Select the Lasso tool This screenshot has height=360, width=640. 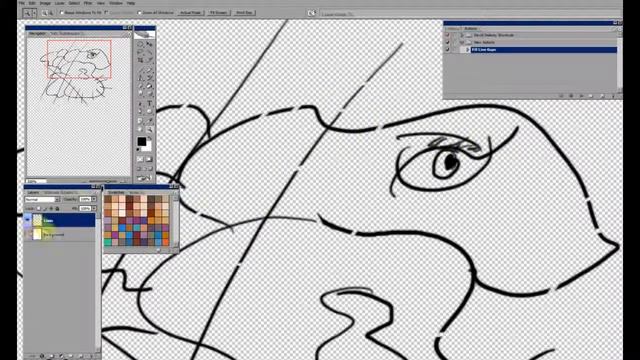pyautogui.click(x=140, y=52)
